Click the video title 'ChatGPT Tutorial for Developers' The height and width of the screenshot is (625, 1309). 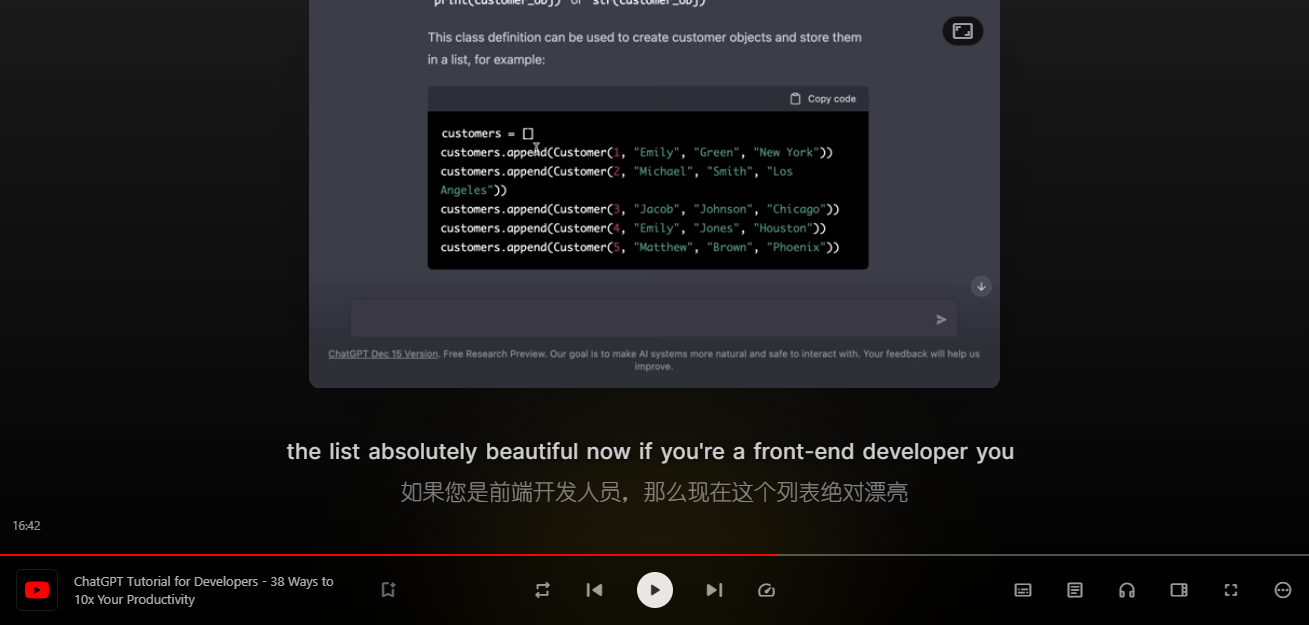pos(204,590)
